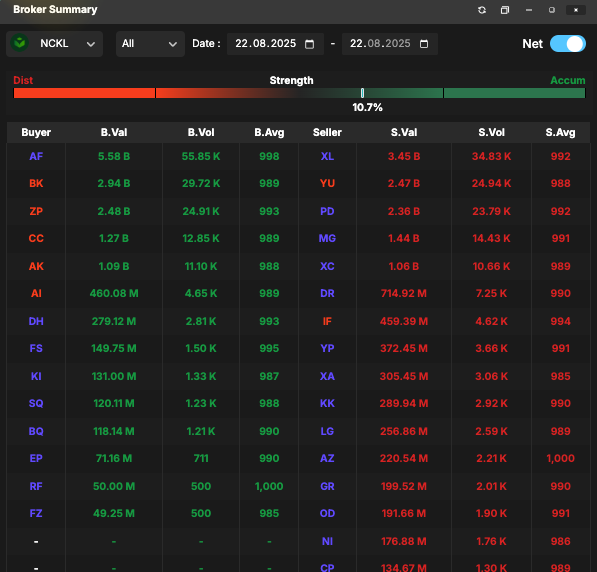The width and height of the screenshot is (597, 572).
Task: Minimize the Broker Summary window
Action: (x=529, y=10)
